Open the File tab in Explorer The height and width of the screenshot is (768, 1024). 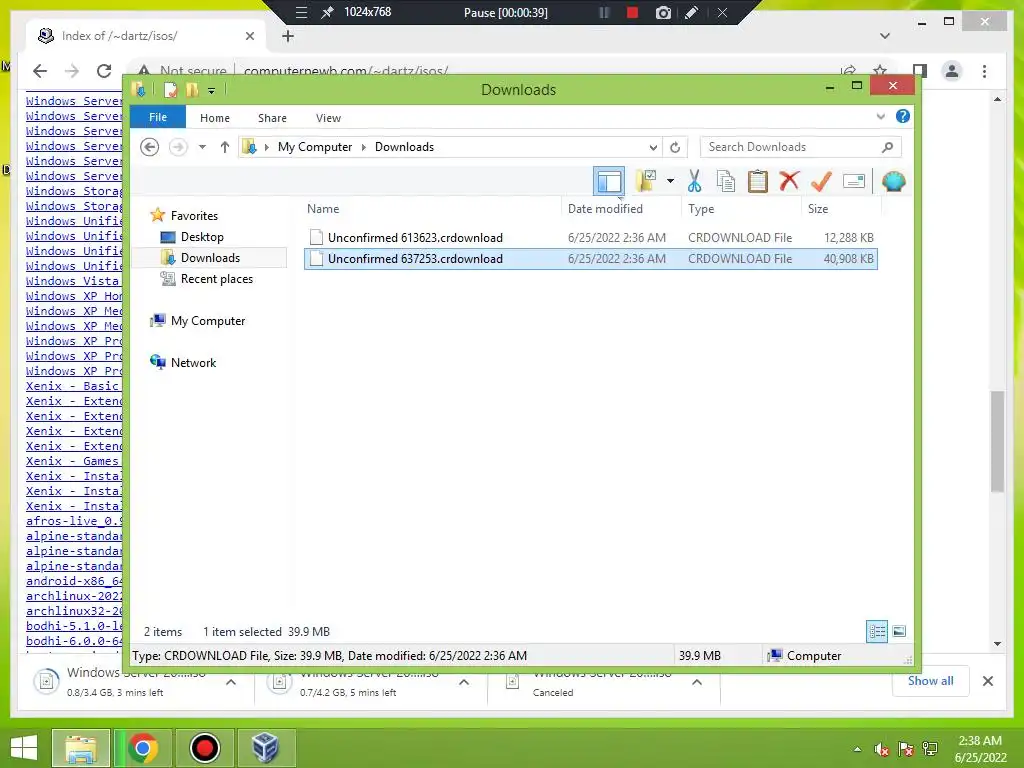click(158, 117)
